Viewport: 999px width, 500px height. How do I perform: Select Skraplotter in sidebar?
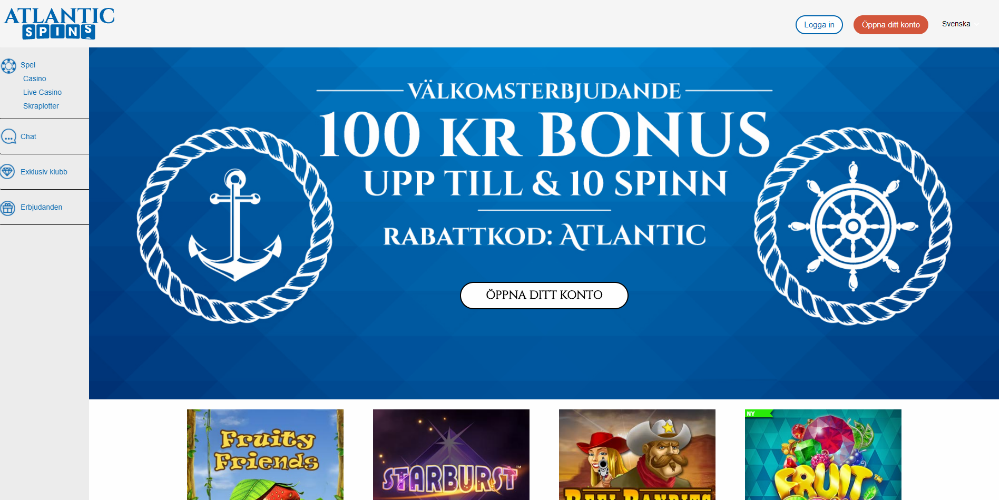[x=41, y=106]
